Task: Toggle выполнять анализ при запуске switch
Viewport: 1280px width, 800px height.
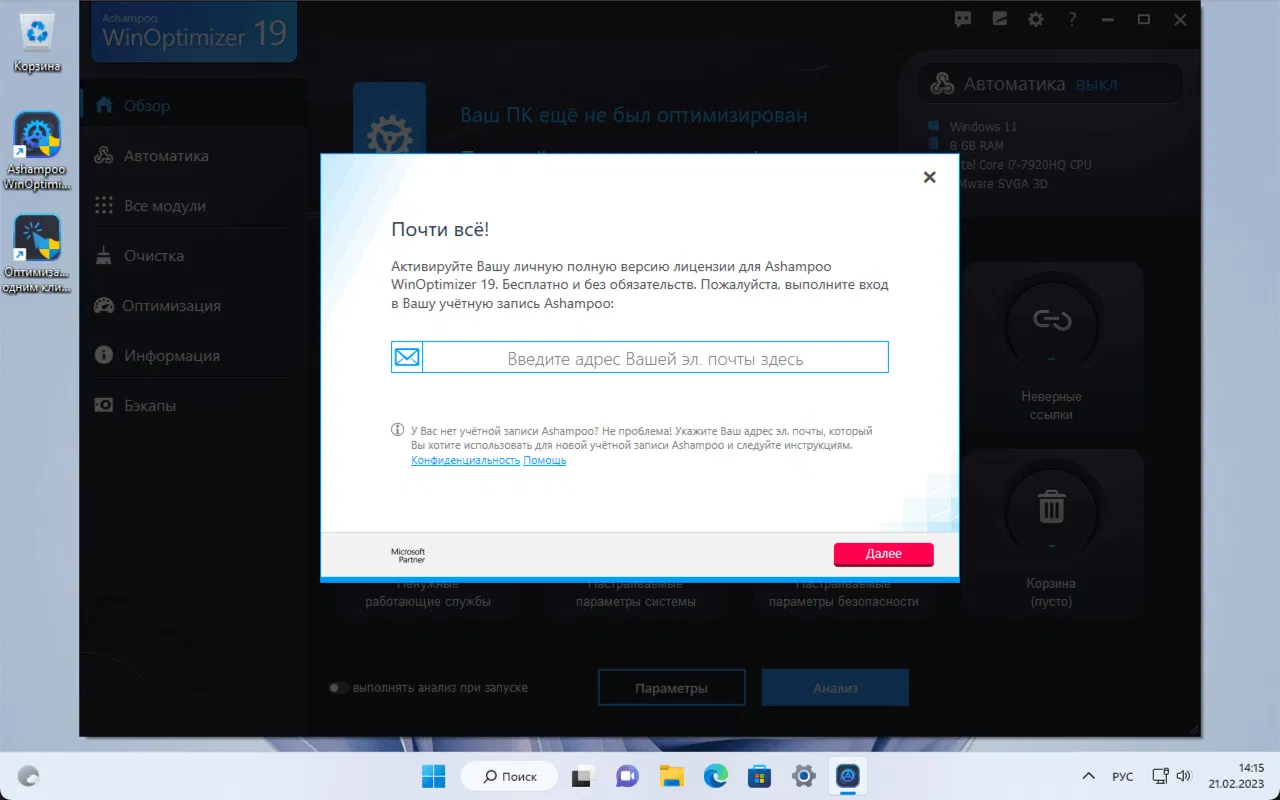Action: coord(339,688)
